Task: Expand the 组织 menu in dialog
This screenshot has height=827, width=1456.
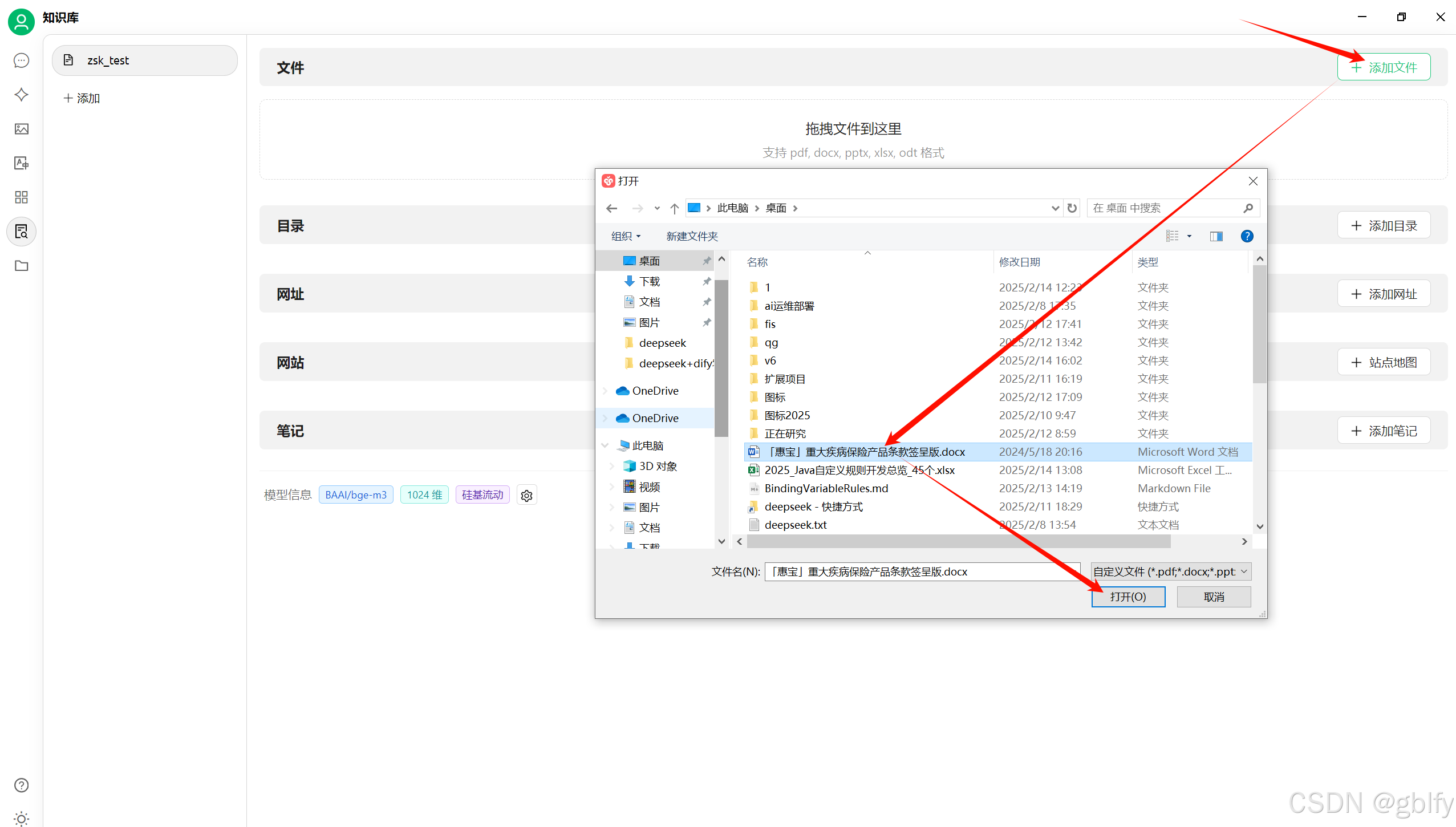Action: pyautogui.click(x=626, y=236)
